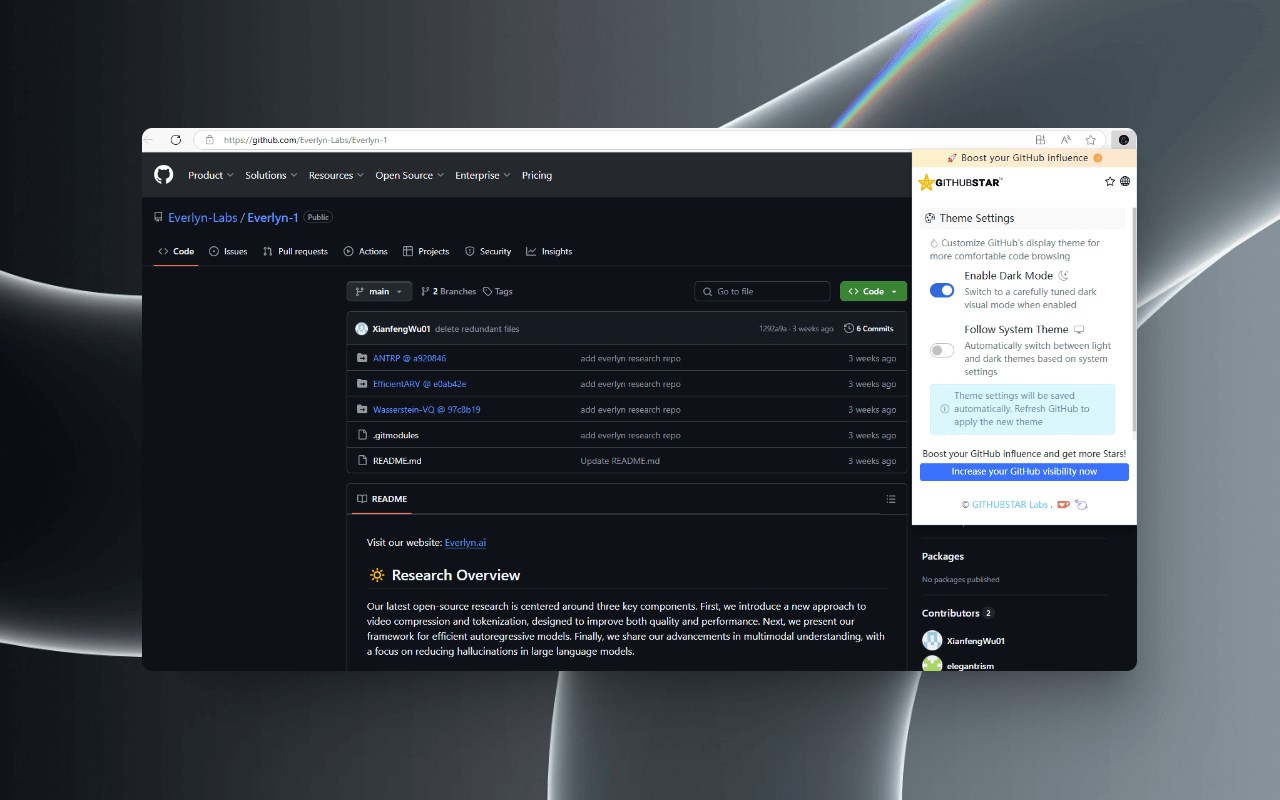Click the README.md file icon

[x=363, y=461]
